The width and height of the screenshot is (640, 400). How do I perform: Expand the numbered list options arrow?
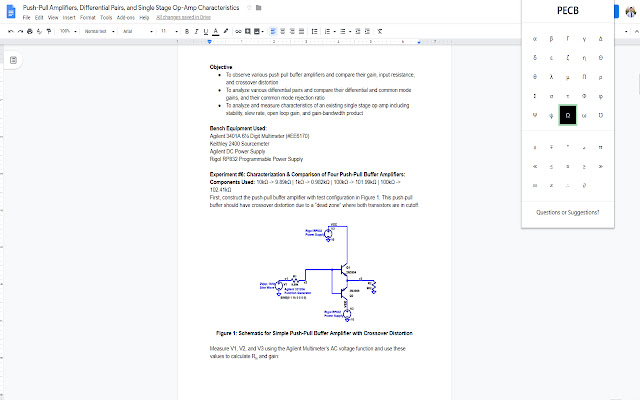coord(334,31)
